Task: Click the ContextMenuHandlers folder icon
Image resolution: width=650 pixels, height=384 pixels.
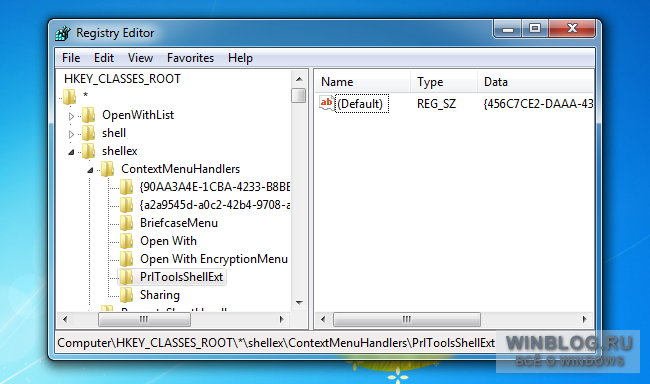Action: 107,169
